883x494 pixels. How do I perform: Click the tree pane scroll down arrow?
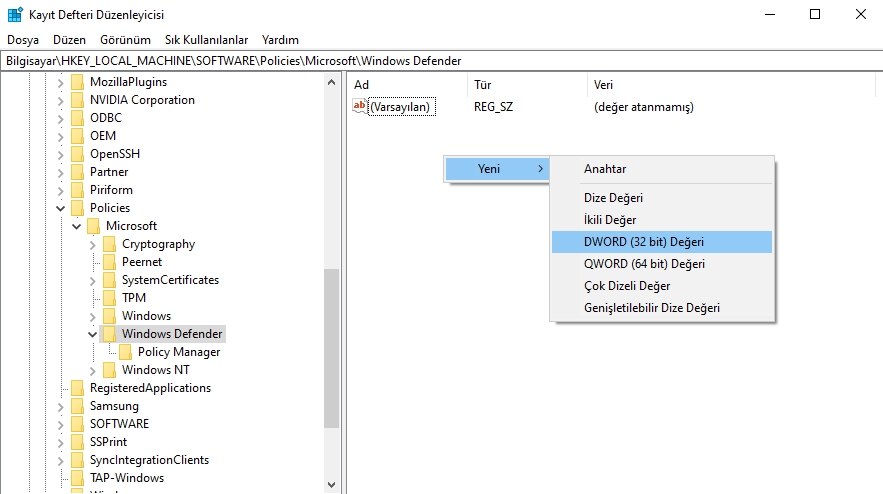pos(332,484)
